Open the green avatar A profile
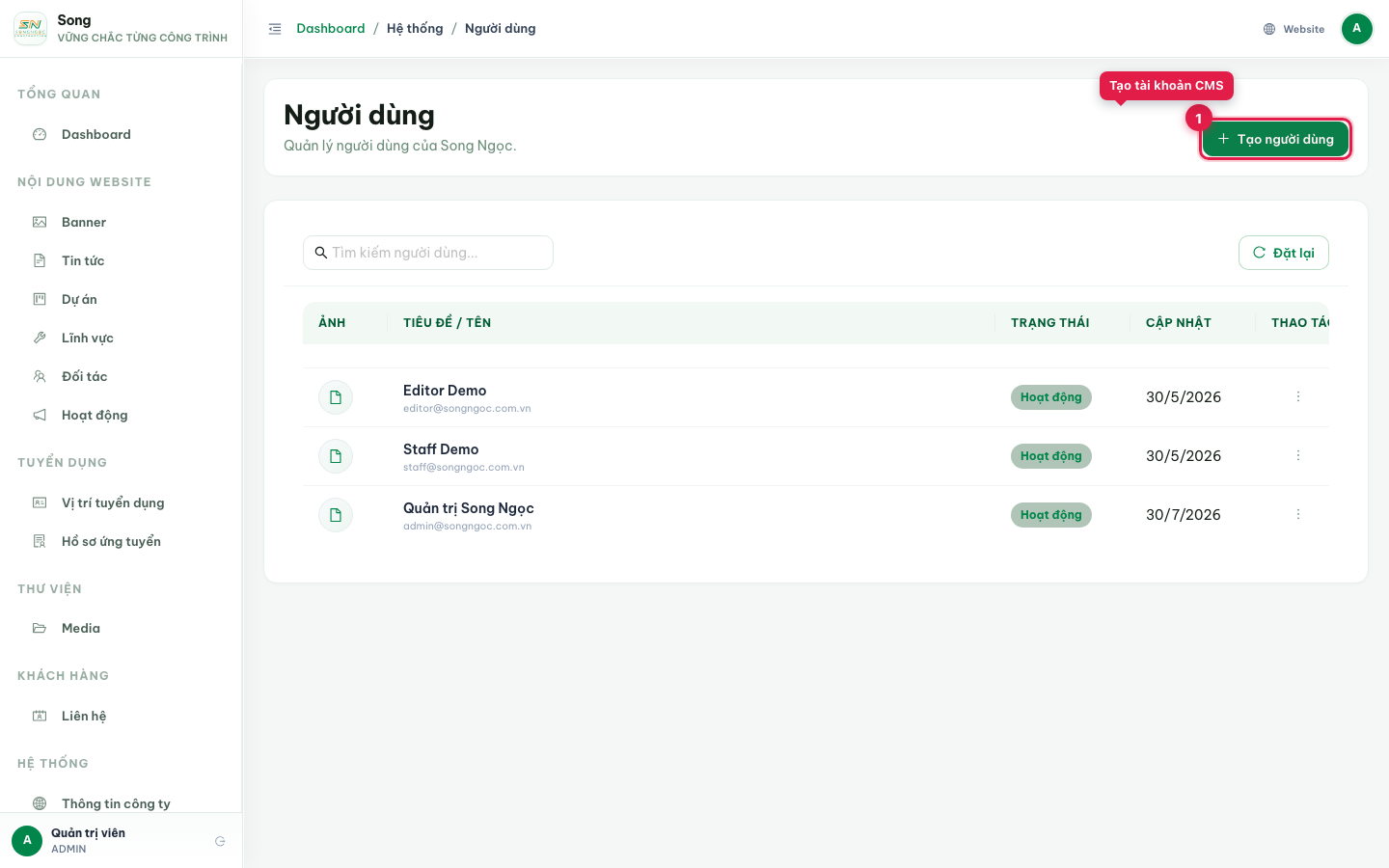This screenshot has width=1389, height=868. tap(1356, 29)
